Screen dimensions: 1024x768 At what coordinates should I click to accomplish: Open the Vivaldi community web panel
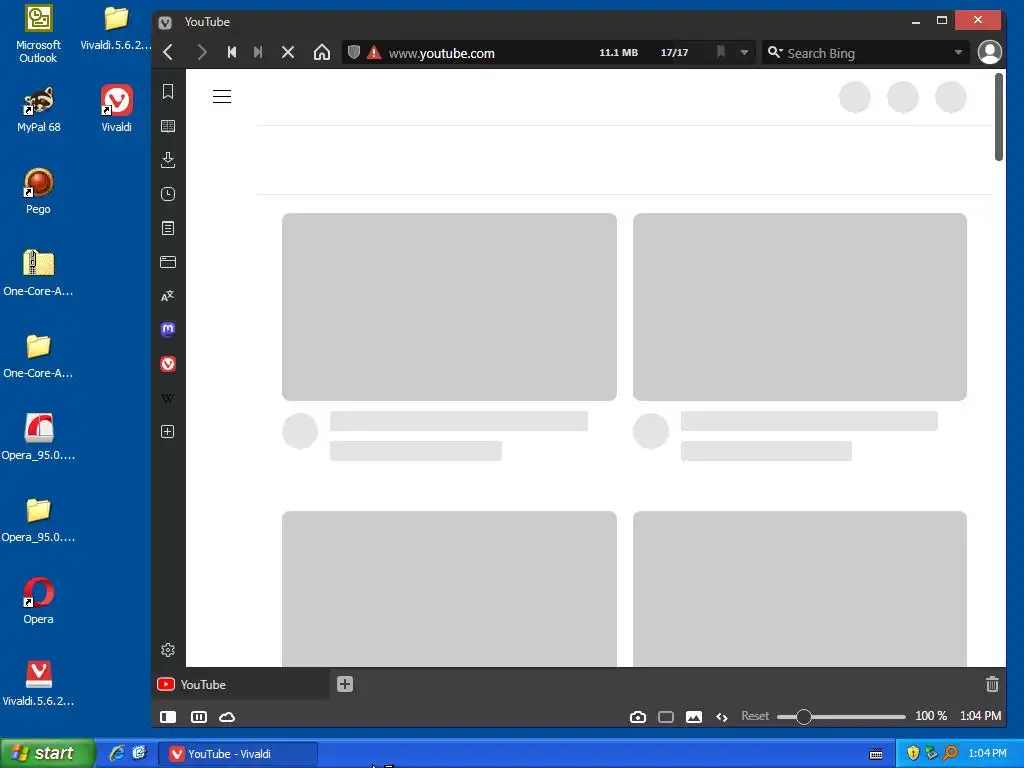click(168, 364)
